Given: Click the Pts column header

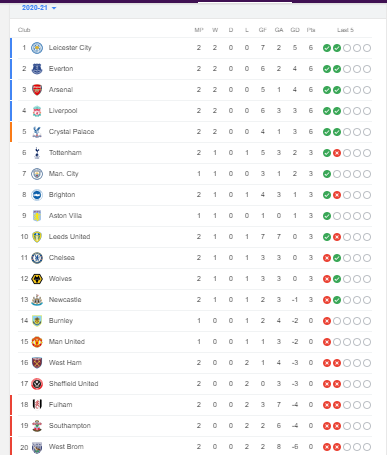Looking at the screenshot, I should 311,30.
